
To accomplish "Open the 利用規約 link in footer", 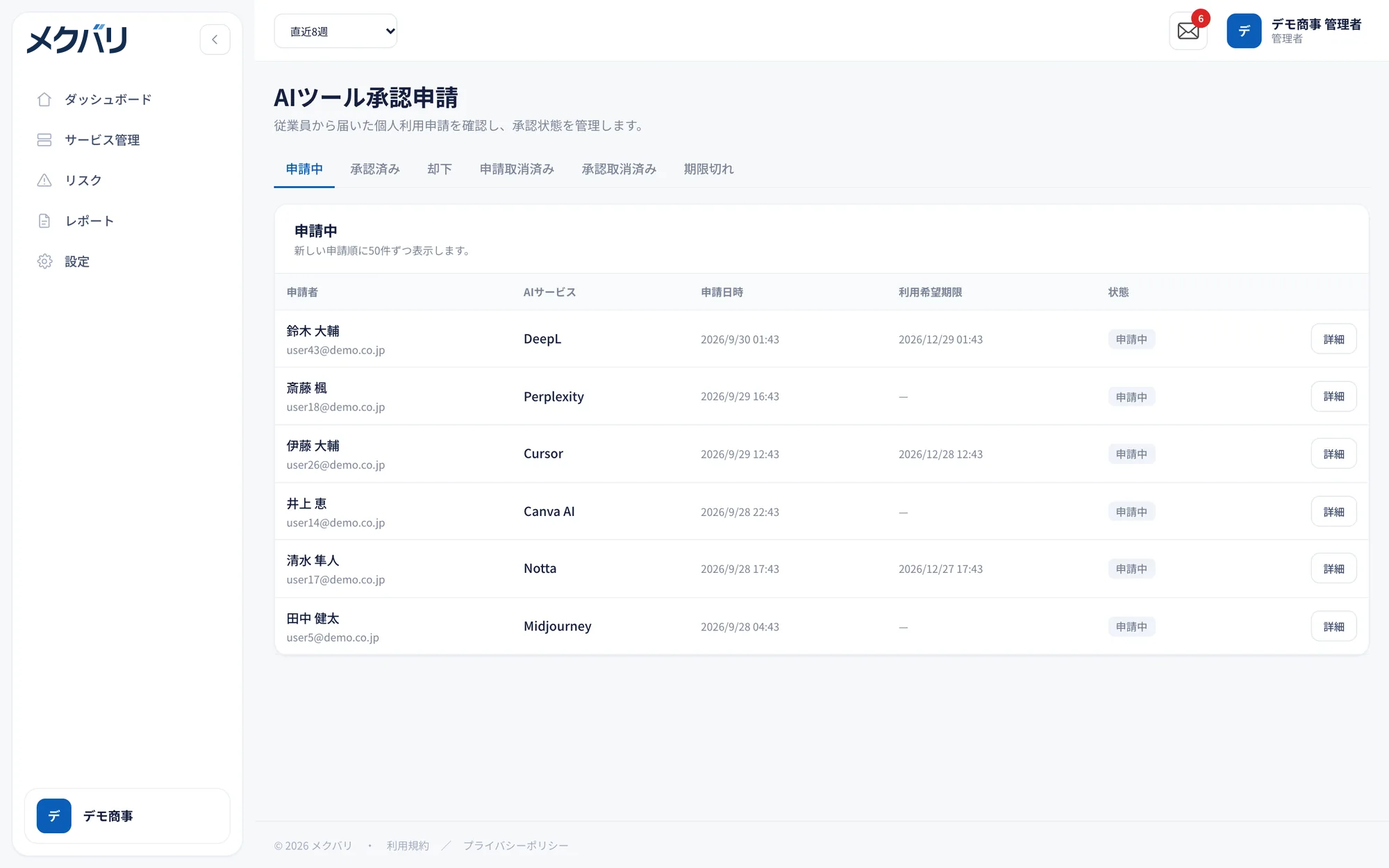I will 408,846.
